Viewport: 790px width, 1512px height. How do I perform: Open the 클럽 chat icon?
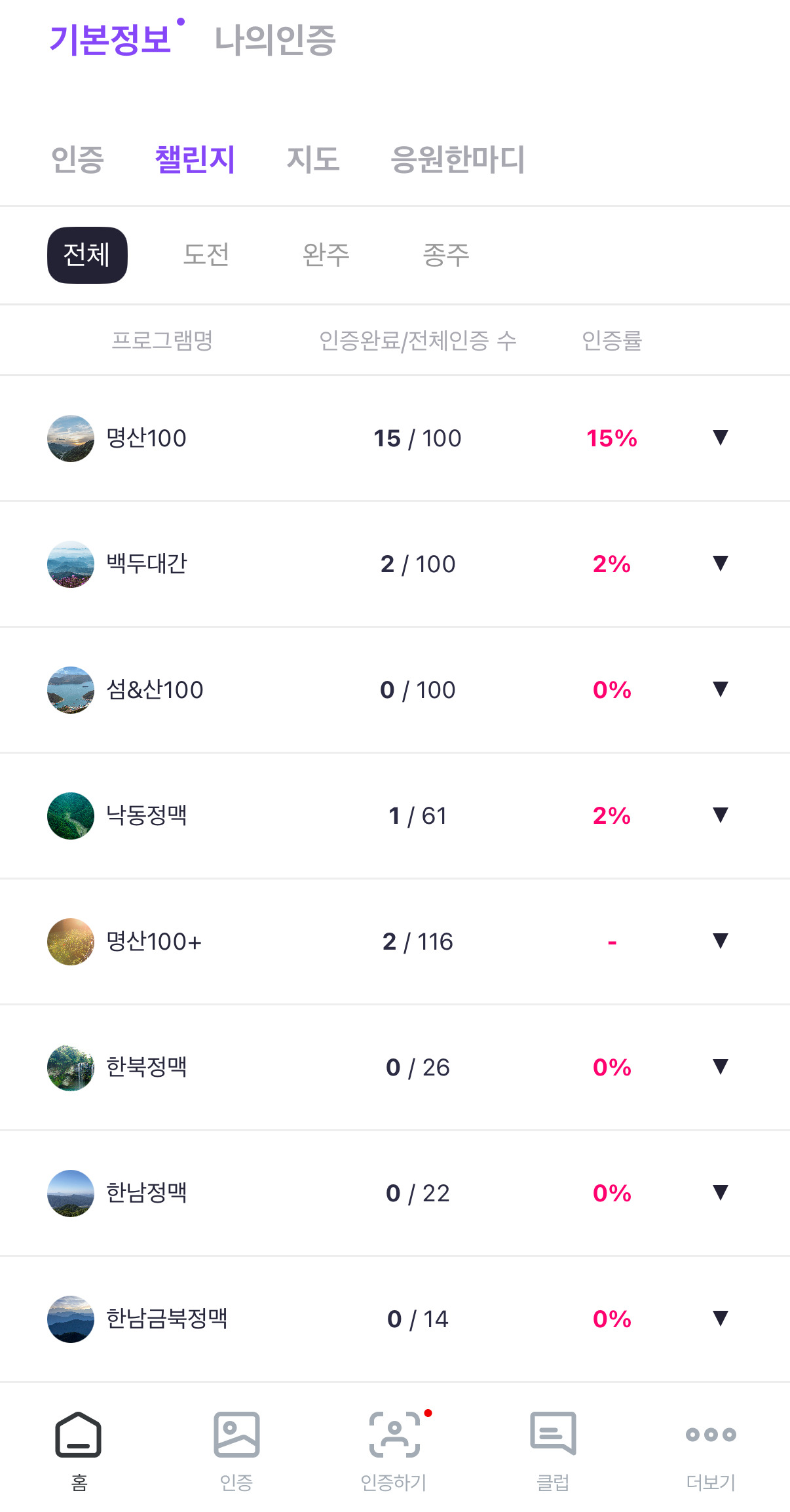[x=553, y=1435]
